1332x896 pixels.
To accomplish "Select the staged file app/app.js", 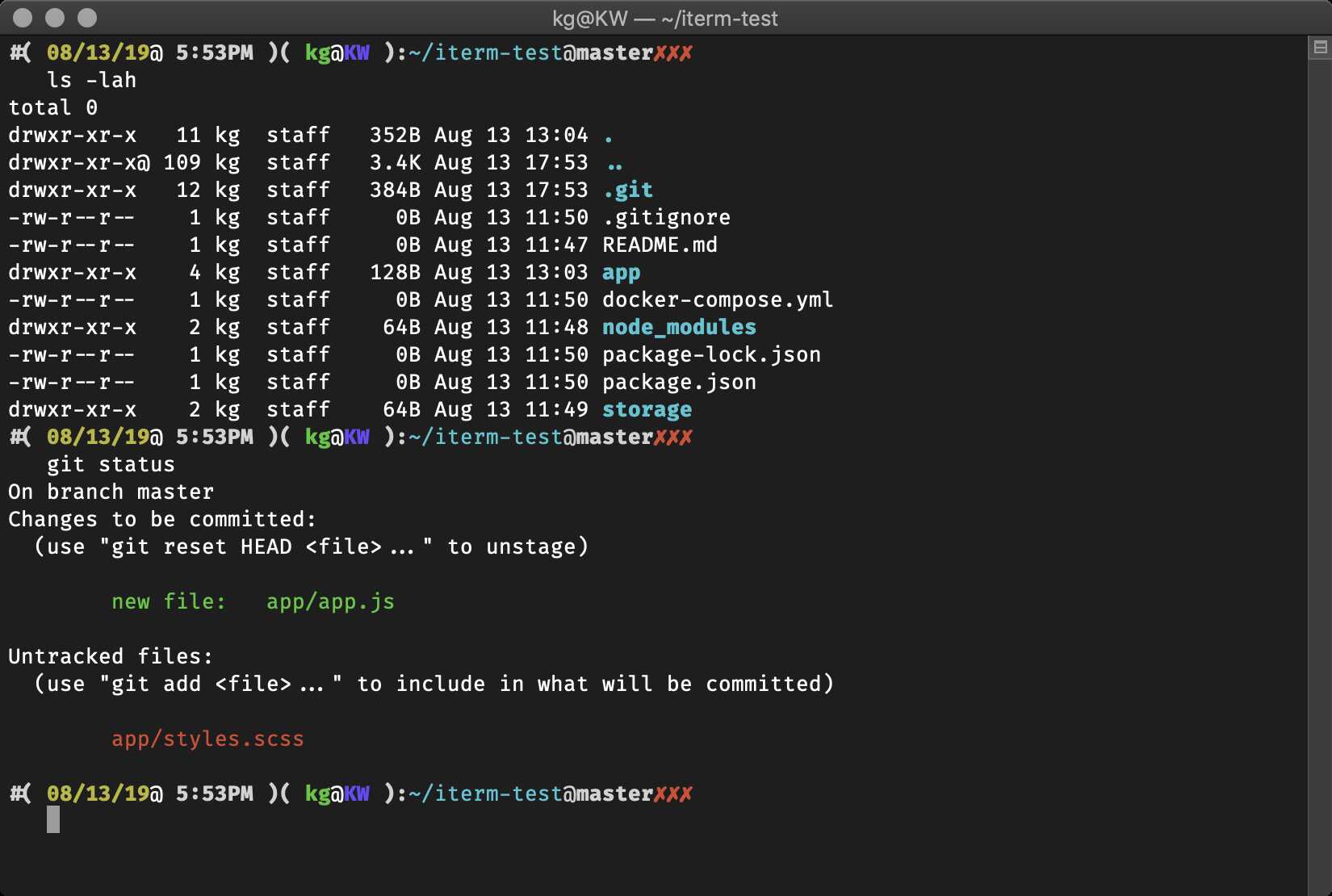I will pyautogui.click(x=331, y=601).
